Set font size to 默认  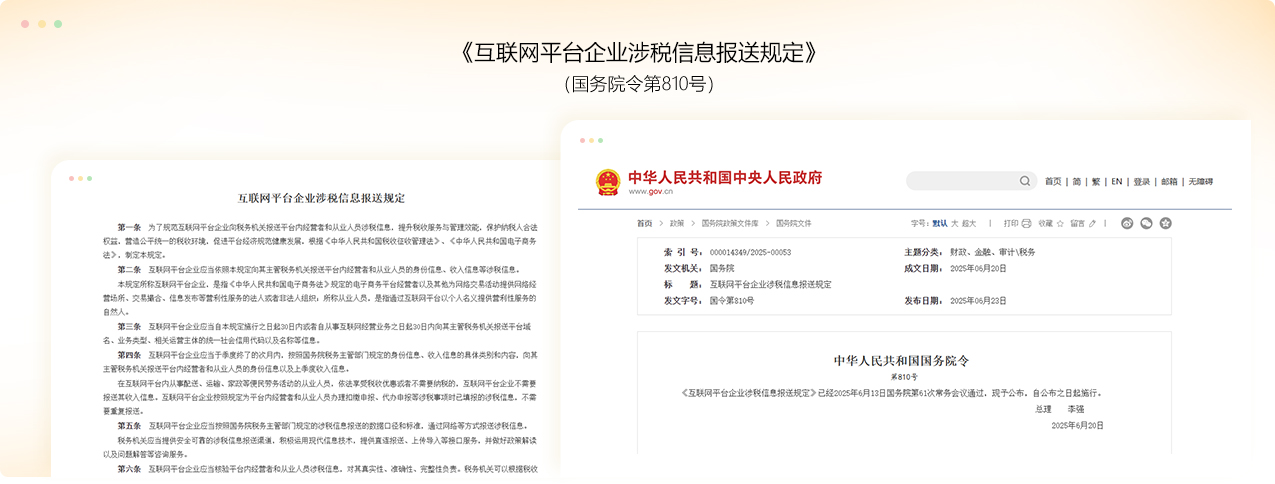coord(939,223)
